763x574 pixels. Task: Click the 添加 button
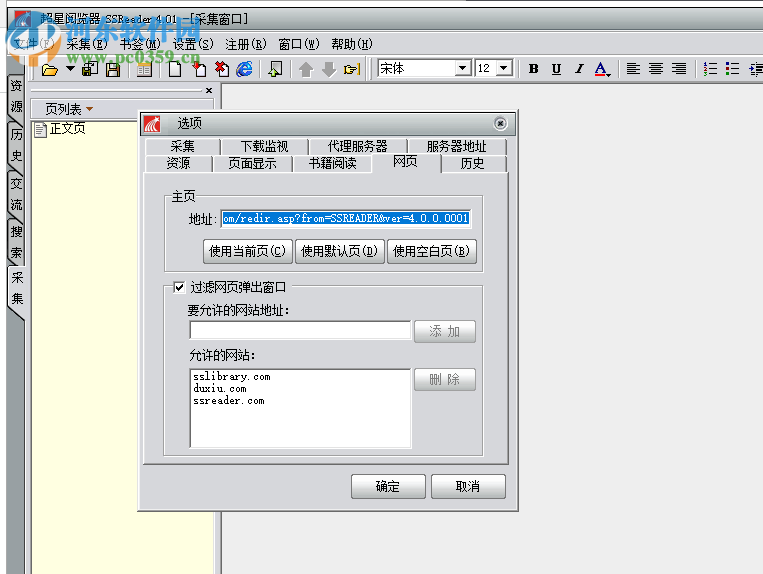click(x=445, y=332)
